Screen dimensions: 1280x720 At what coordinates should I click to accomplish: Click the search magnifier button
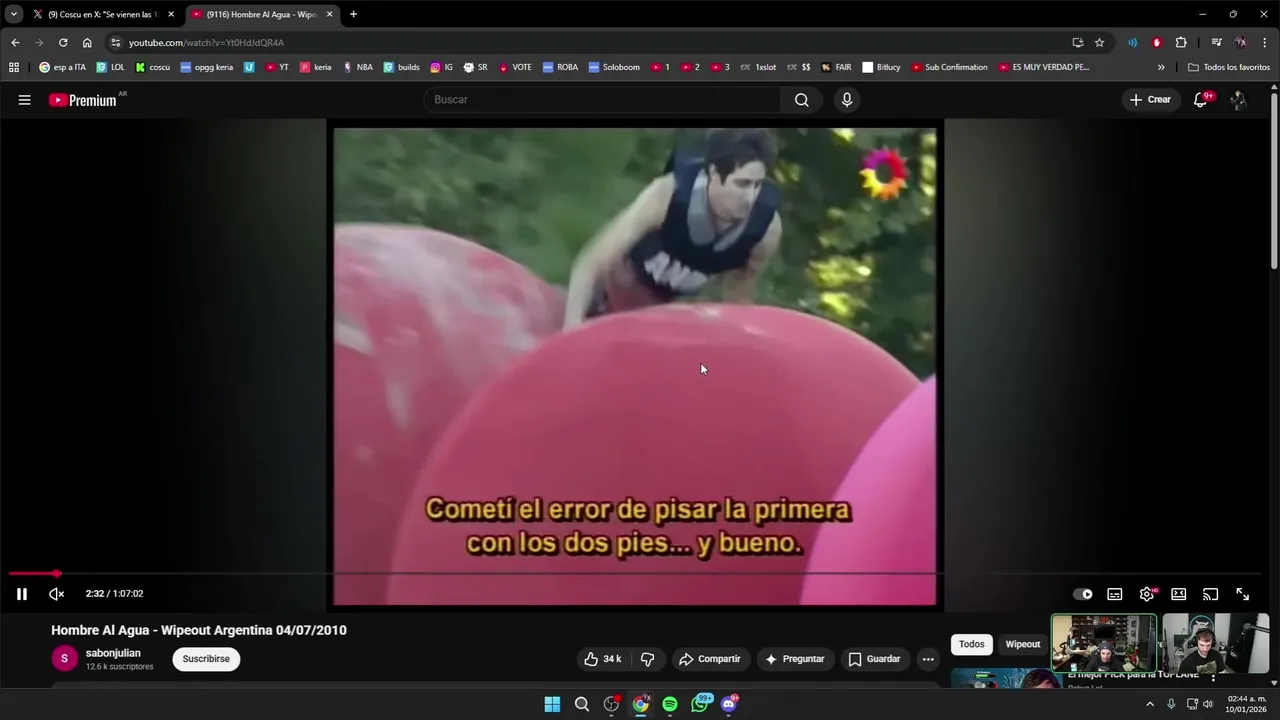click(801, 100)
